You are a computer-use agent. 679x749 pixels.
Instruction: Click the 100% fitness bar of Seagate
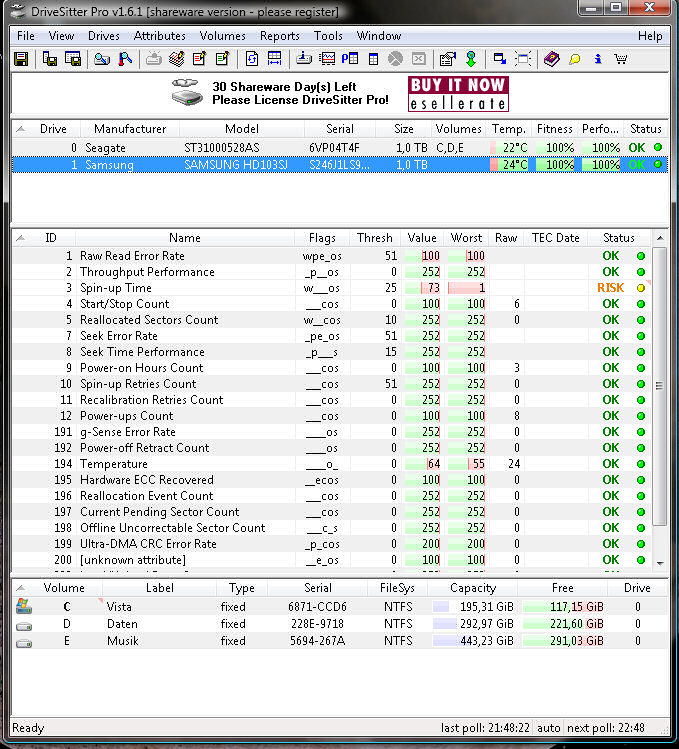tap(555, 148)
